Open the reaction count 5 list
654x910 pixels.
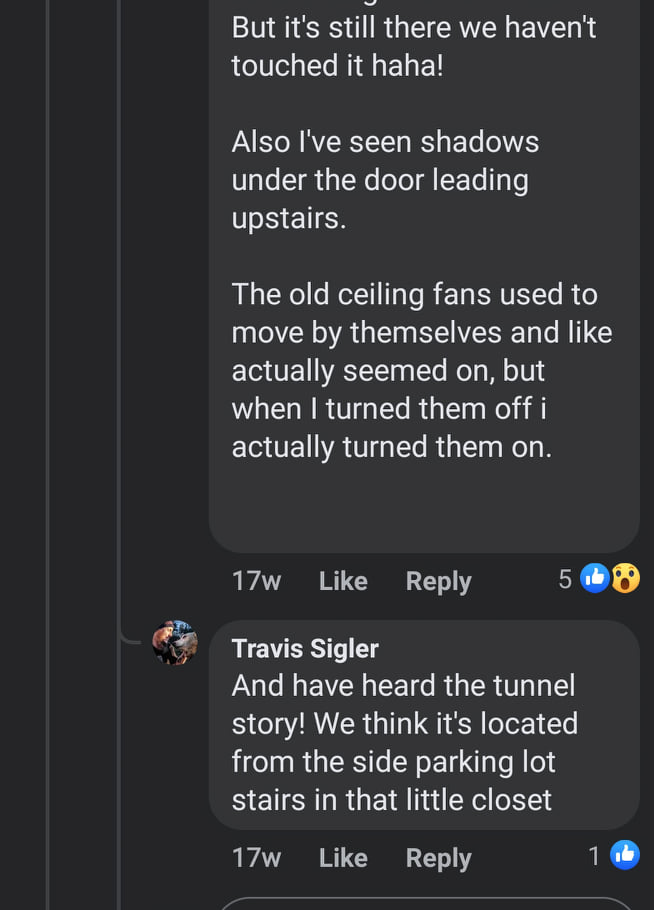click(x=565, y=579)
